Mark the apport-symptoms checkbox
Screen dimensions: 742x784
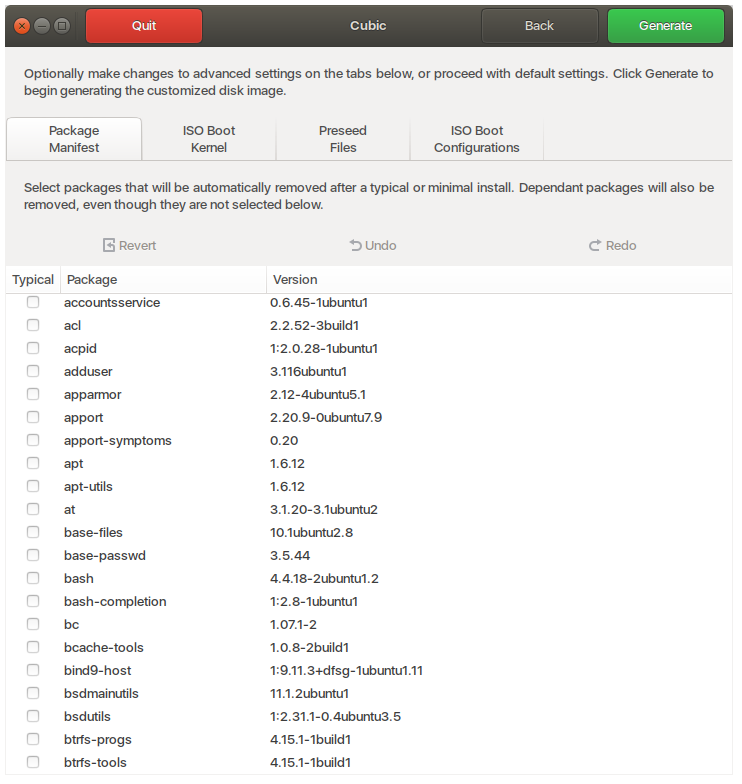point(33,440)
